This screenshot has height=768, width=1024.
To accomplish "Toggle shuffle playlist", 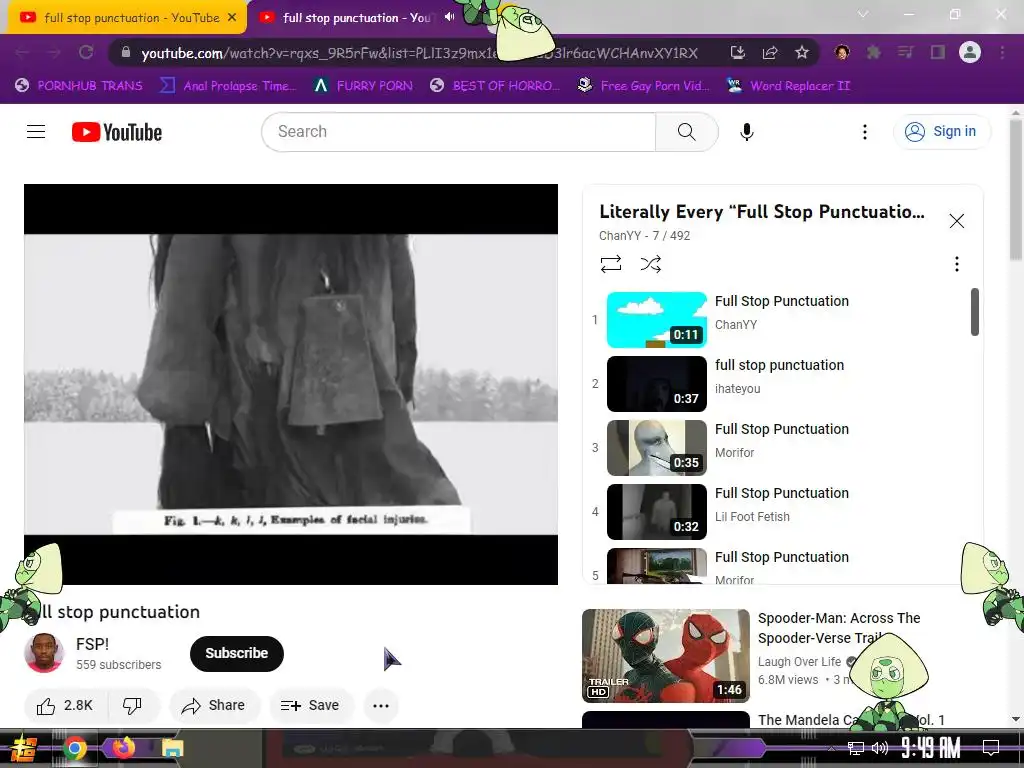I will click(x=650, y=264).
